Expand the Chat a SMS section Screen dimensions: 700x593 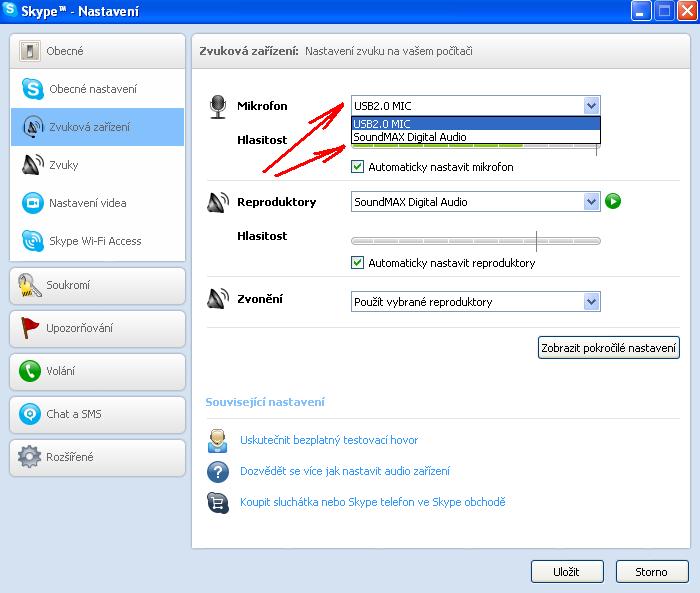point(97,414)
